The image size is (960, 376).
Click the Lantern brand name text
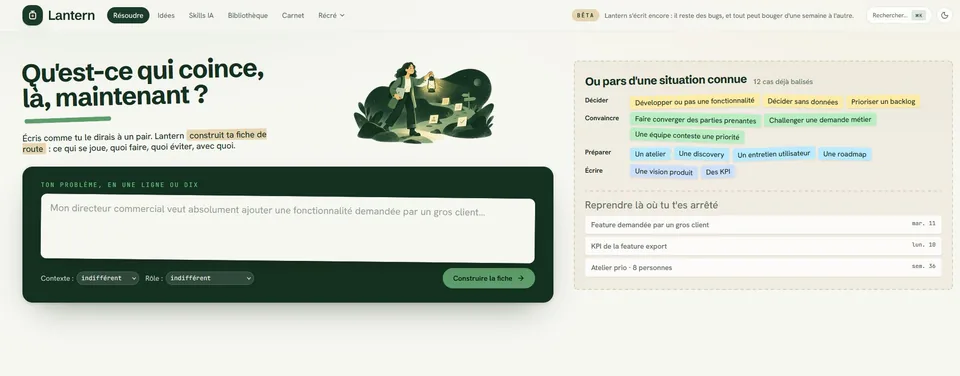click(71, 15)
